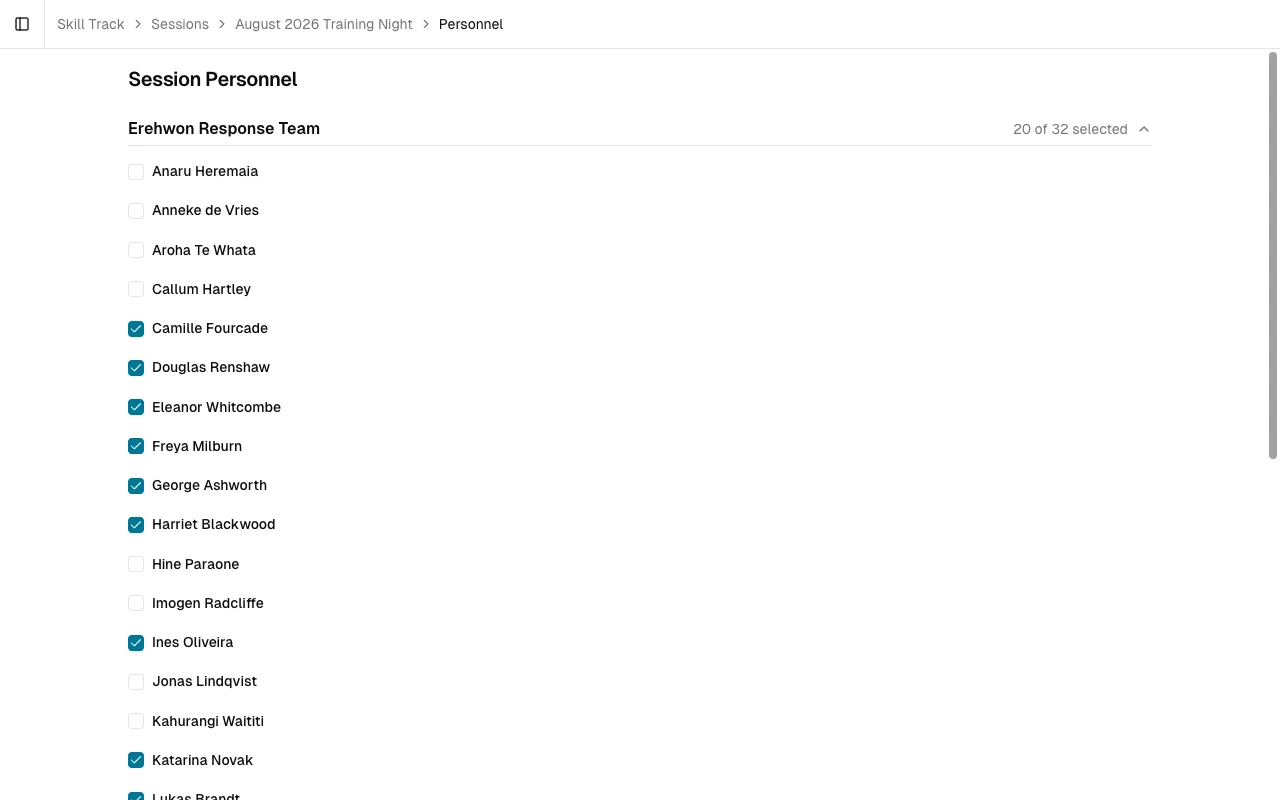Uncheck Douglas Renshaw checkbox
This screenshot has height=800, width=1280.
click(136, 368)
